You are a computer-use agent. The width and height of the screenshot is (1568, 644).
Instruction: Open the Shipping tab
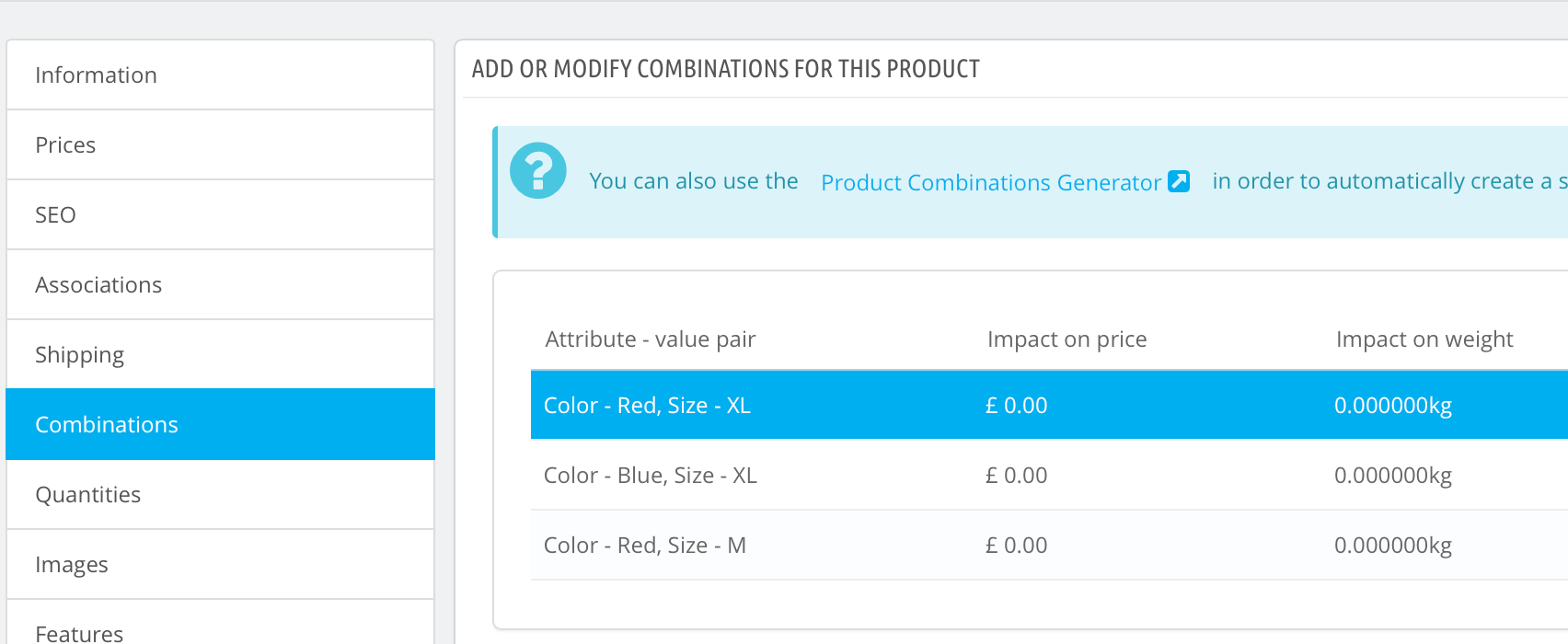[220, 354]
